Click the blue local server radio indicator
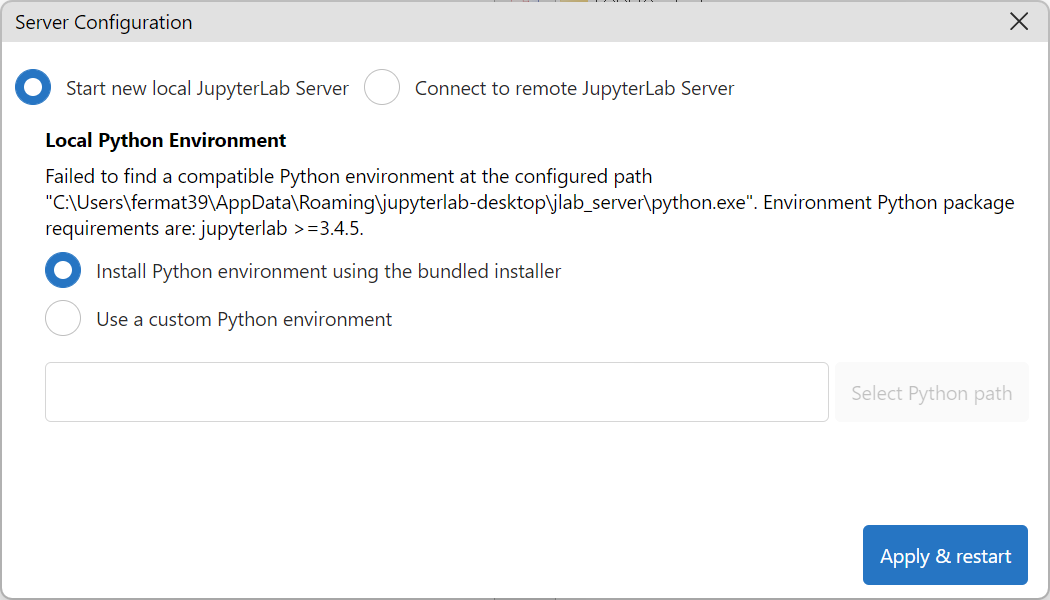Viewport: 1050px width, 600px height. click(x=33, y=88)
